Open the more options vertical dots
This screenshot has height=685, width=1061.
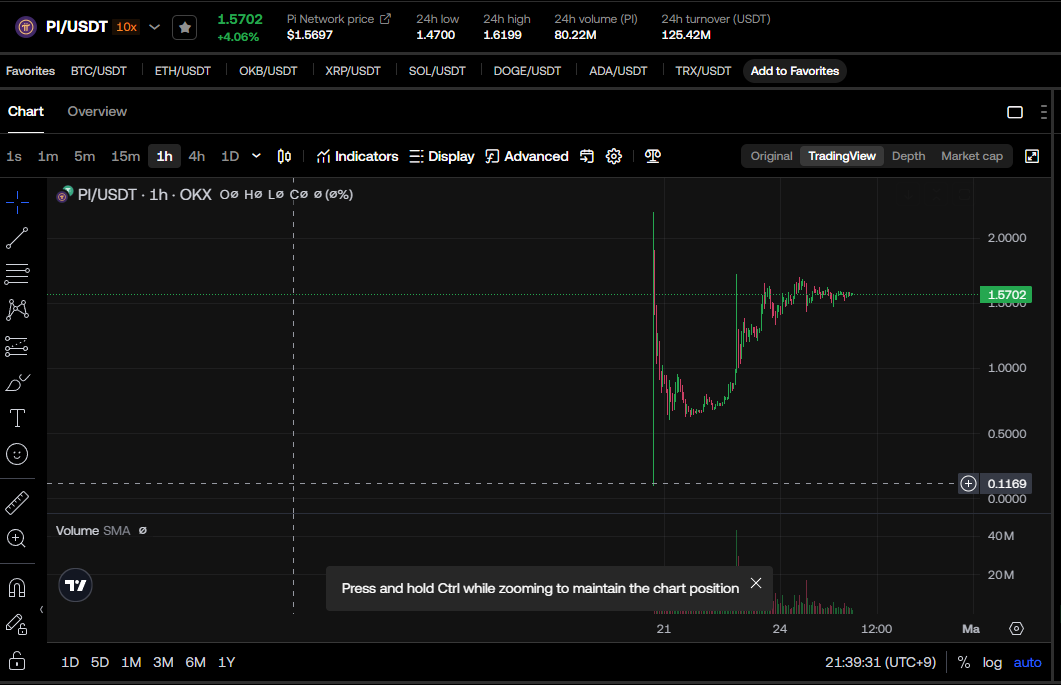point(1044,112)
